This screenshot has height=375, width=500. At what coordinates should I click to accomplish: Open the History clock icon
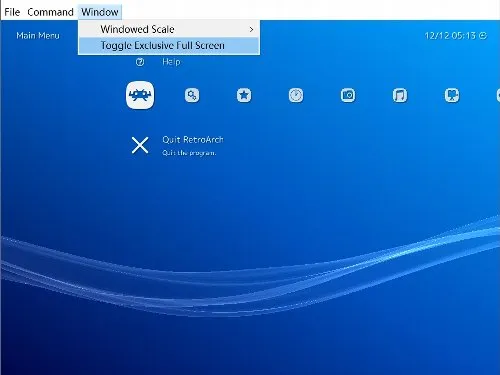tap(296, 95)
